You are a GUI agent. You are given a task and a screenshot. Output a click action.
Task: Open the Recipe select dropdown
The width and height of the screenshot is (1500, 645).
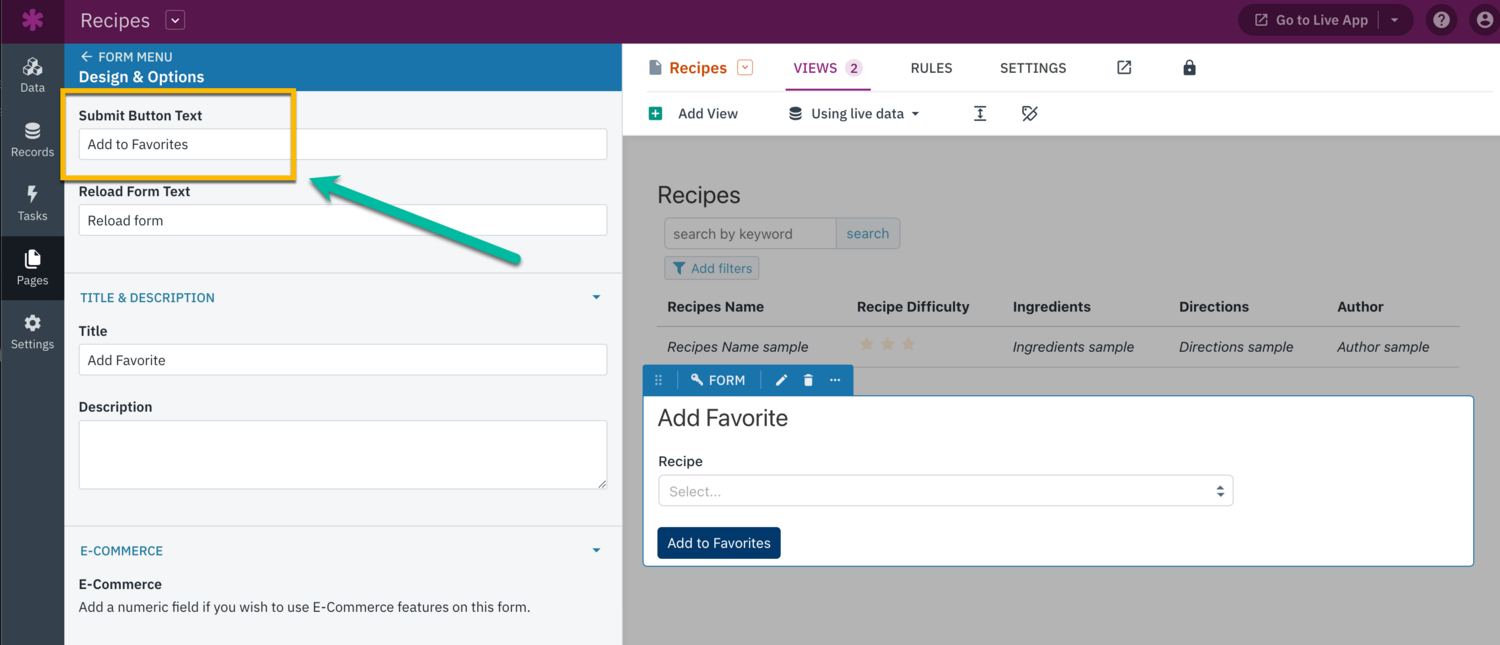click(945, 491)
